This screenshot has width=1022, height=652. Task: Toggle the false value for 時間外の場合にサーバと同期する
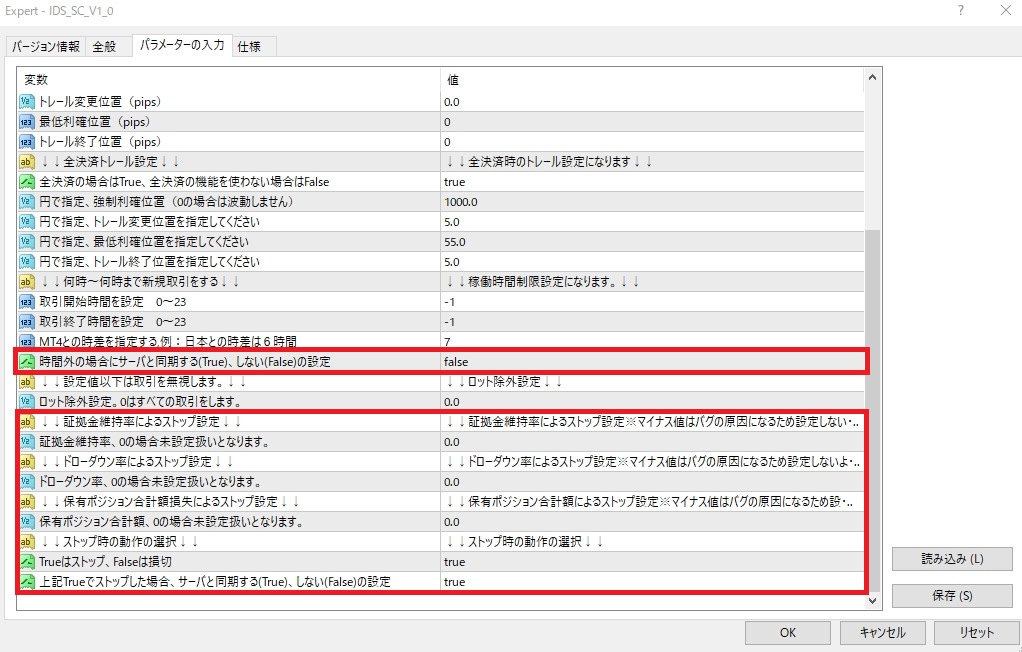point(456,361)
